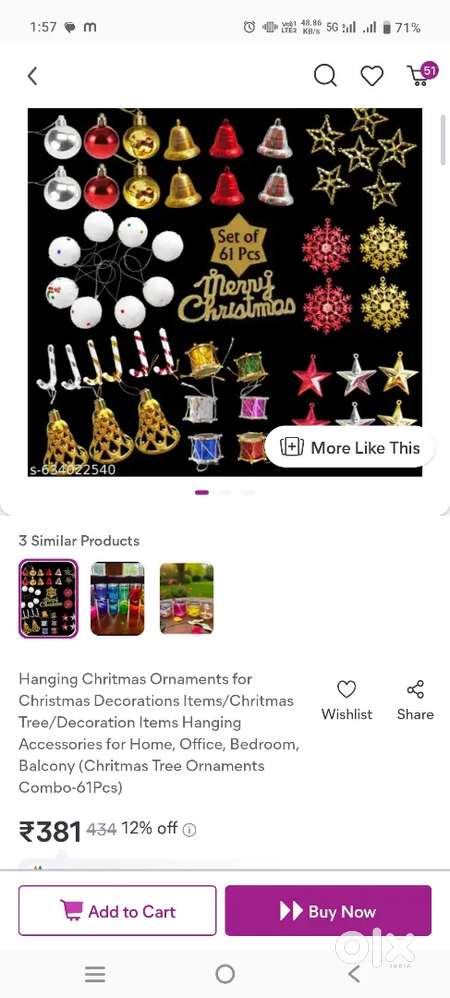The height and width of the screenshot is (998, 450).
Task: Tap Android home circle button
Action: pos(225,973)
